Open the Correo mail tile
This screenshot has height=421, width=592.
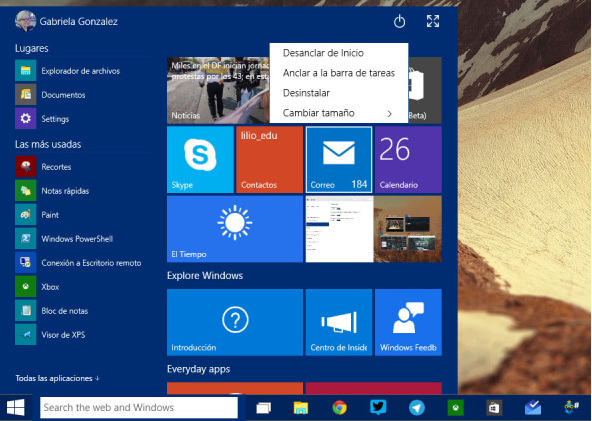[339, 160]
